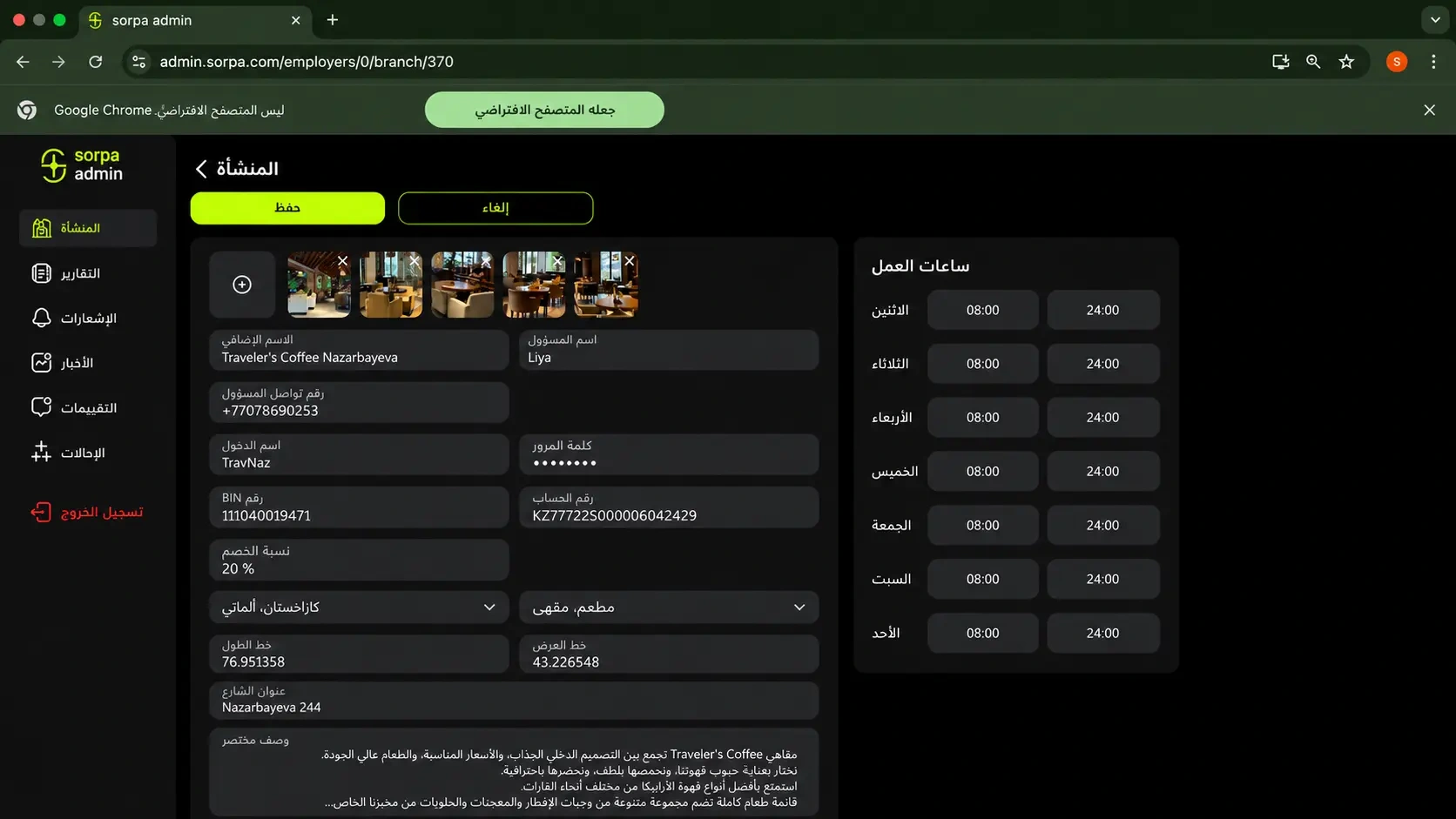Open a new browser tab
This screenshot has height=819, width=1456.
click(x=332, y=20)
